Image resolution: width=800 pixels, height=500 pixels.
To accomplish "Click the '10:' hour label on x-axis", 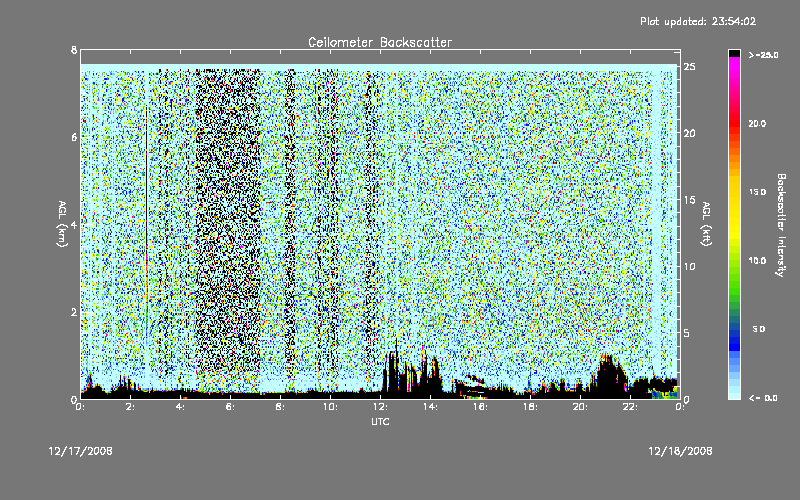I will (x=331, y=407).
